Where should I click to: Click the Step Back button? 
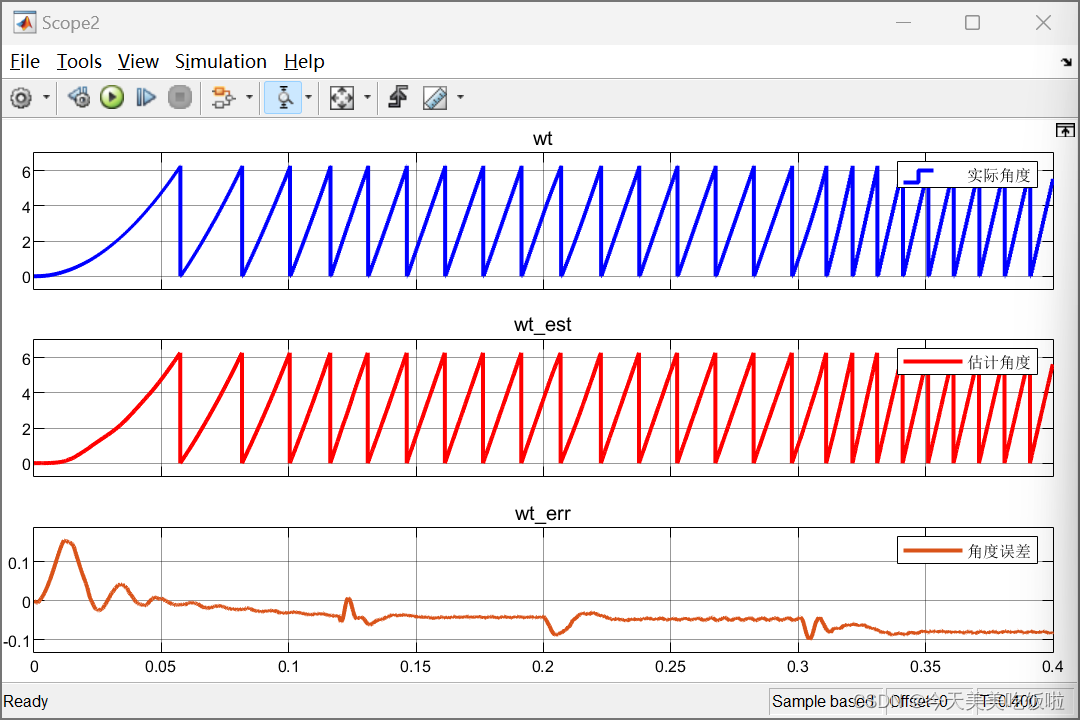pos(79,97)
